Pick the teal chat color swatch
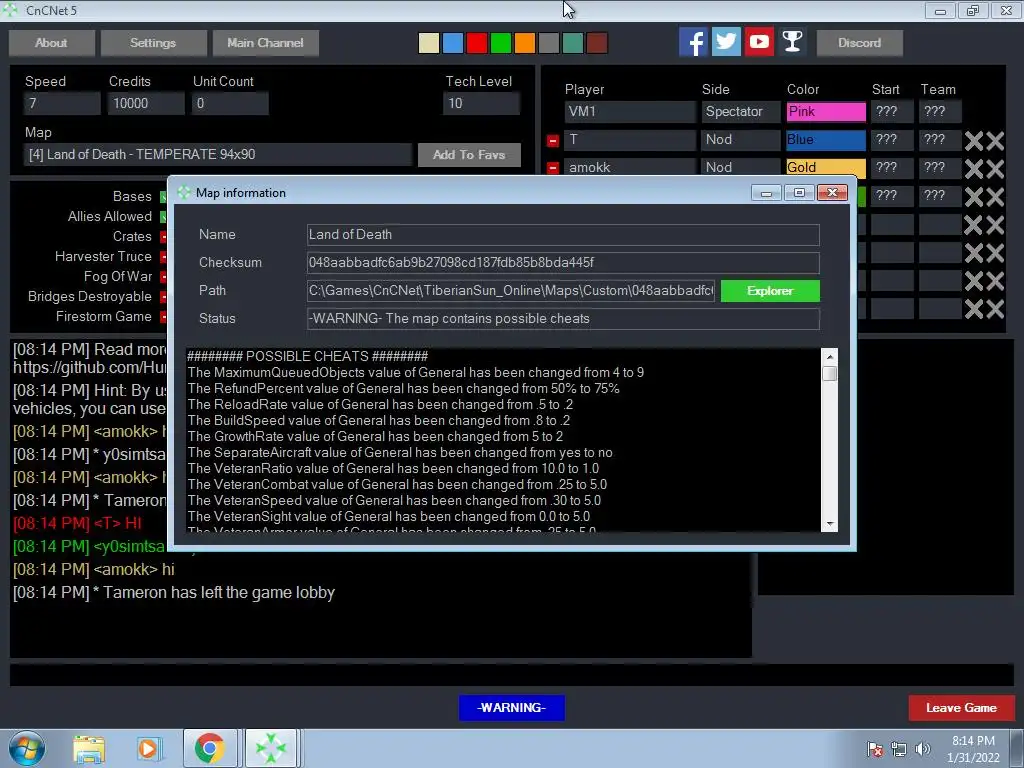 573,43
